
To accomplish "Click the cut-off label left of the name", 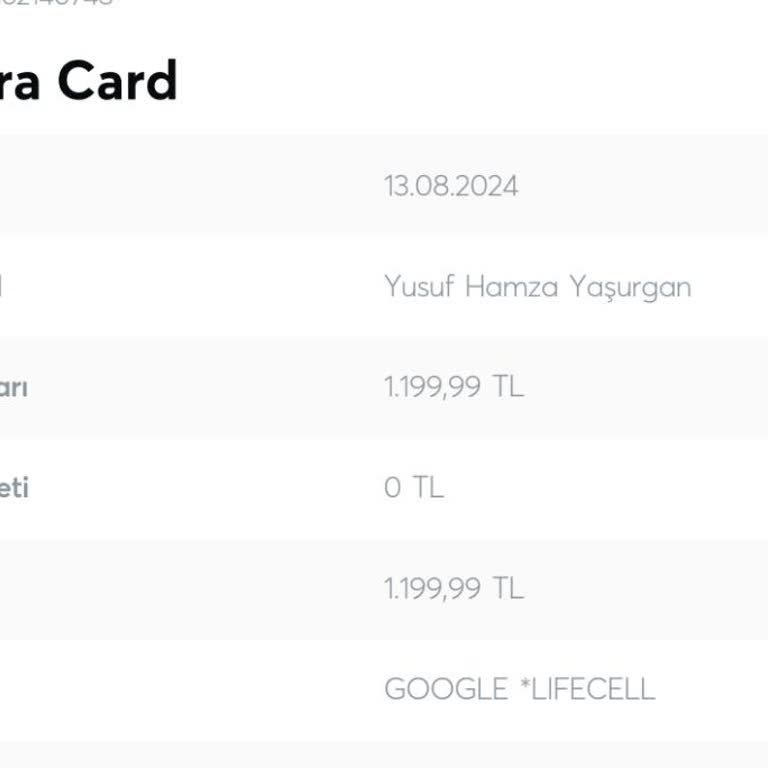I will pos(2,287).
